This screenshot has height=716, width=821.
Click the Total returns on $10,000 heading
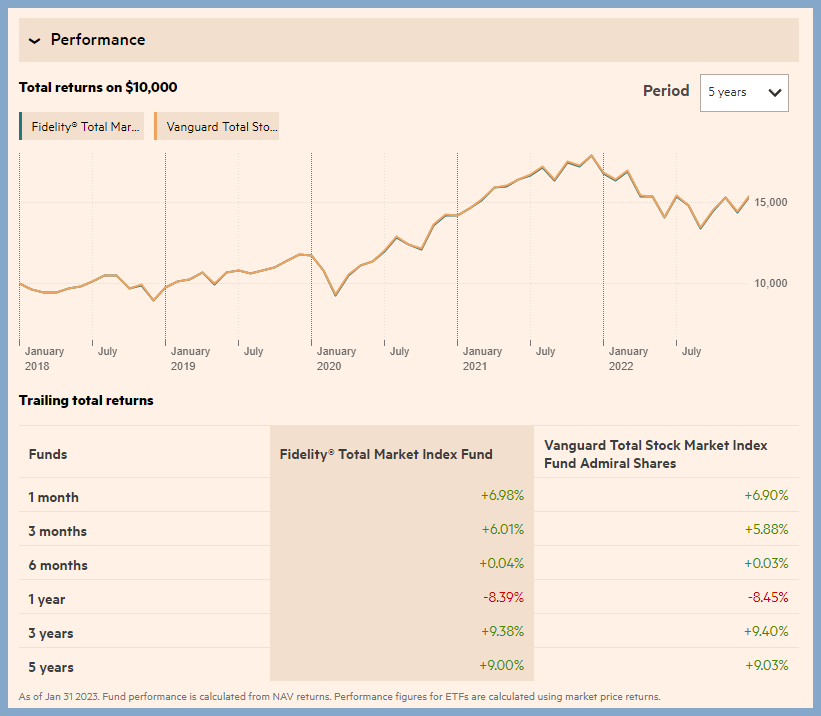[x=98, y=87]
